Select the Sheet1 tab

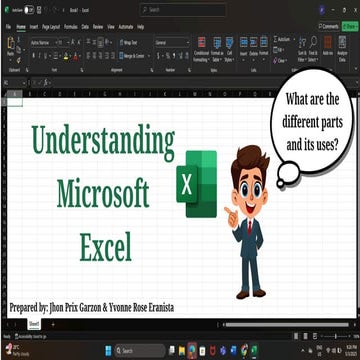(x=34, y=324)
